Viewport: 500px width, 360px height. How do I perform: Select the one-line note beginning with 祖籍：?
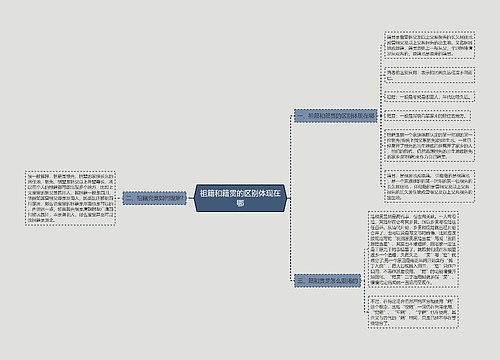point(429,97)
